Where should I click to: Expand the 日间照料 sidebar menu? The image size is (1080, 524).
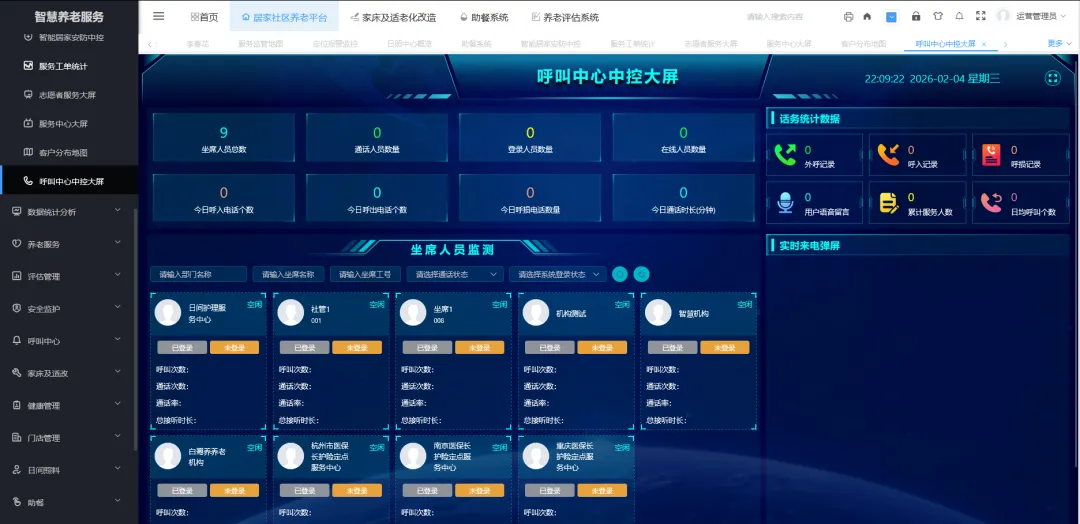69,470
